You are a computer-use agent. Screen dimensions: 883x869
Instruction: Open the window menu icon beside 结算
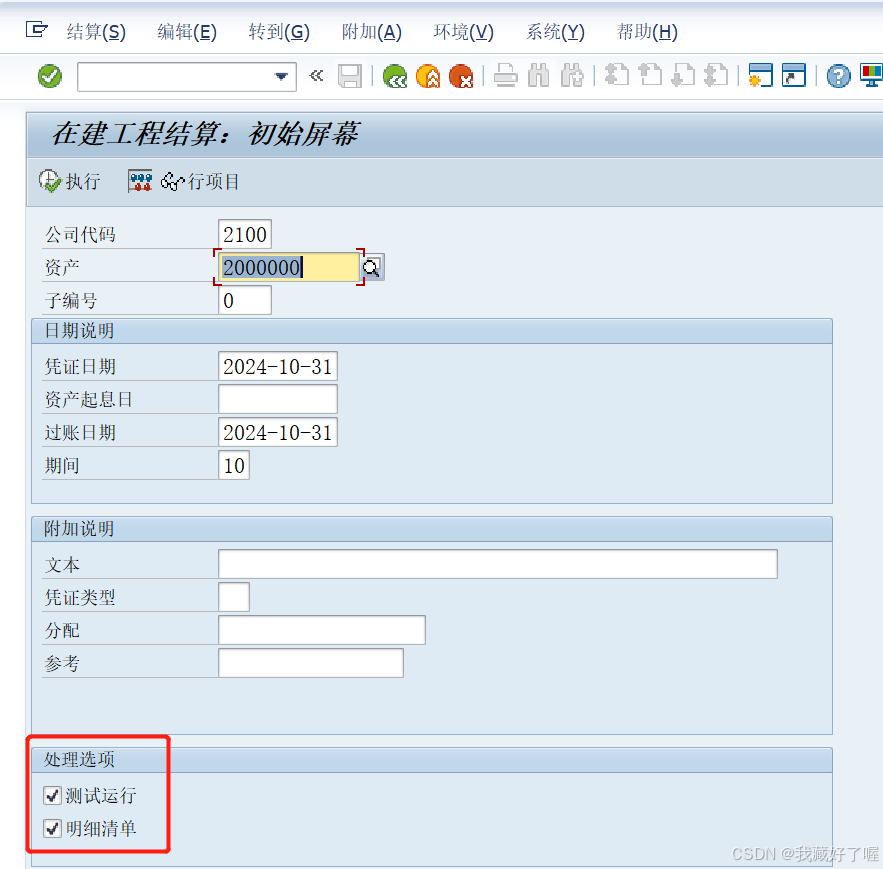[x=37, y=29]
